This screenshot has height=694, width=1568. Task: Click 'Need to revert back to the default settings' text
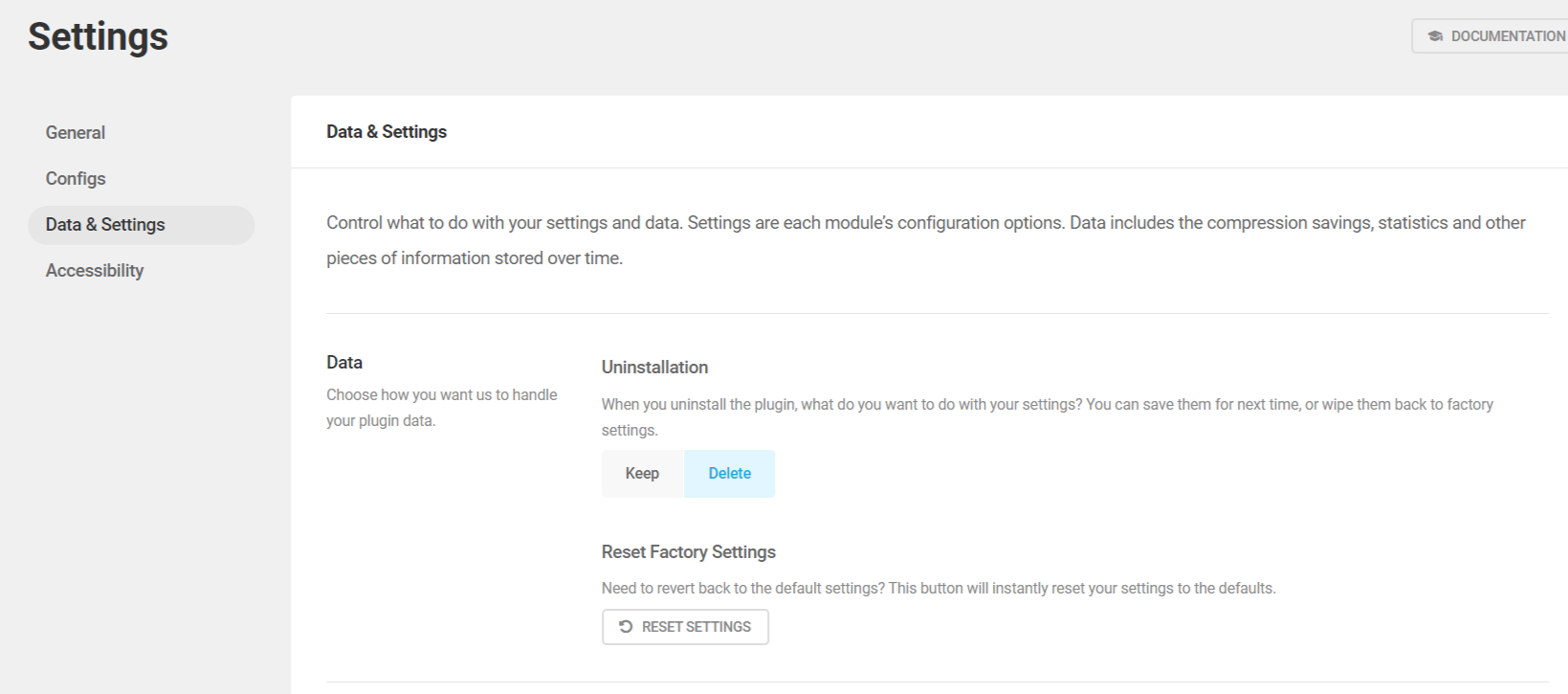(939, 589)
